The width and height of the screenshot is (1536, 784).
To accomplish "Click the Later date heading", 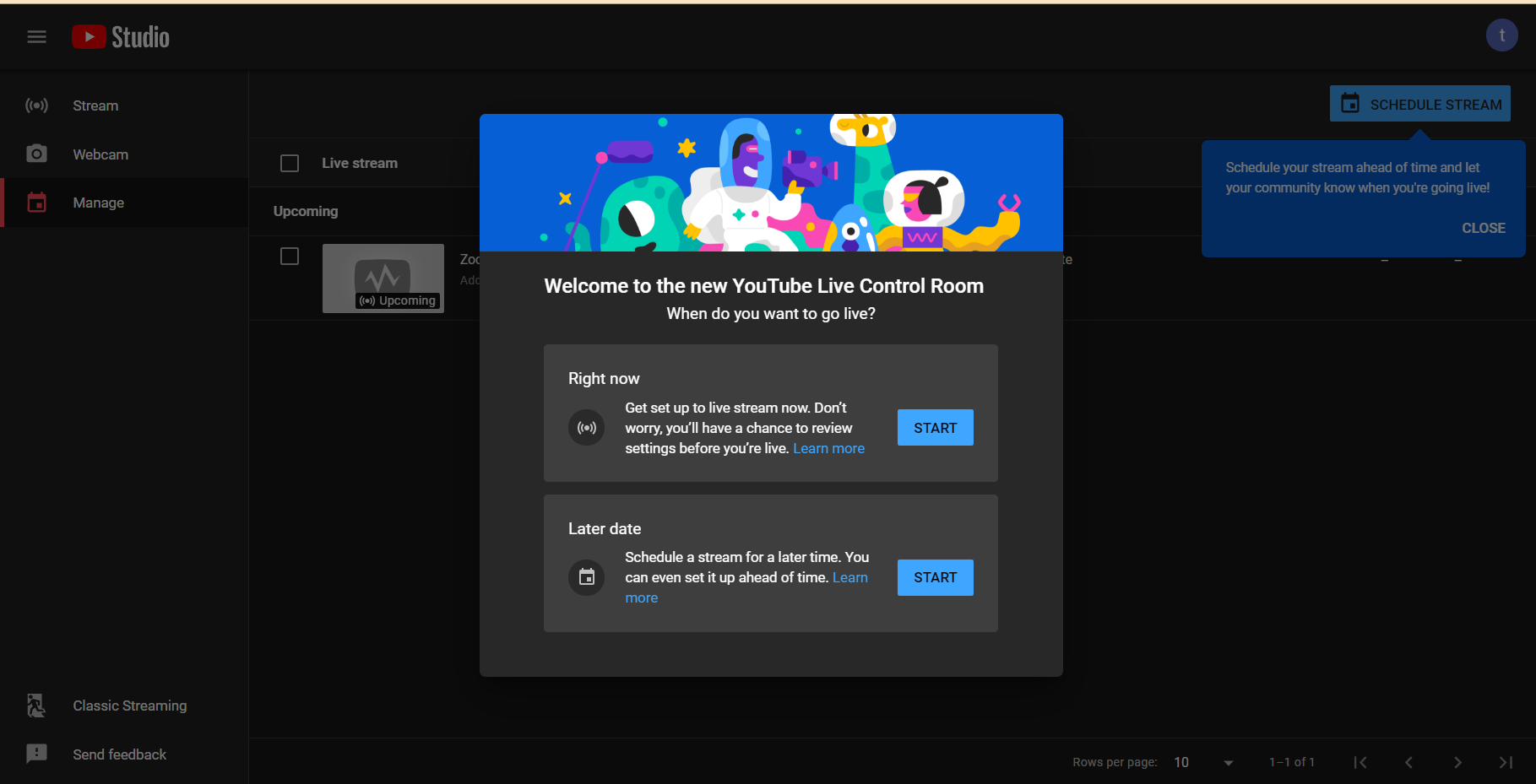I will [x=605, y=528].
